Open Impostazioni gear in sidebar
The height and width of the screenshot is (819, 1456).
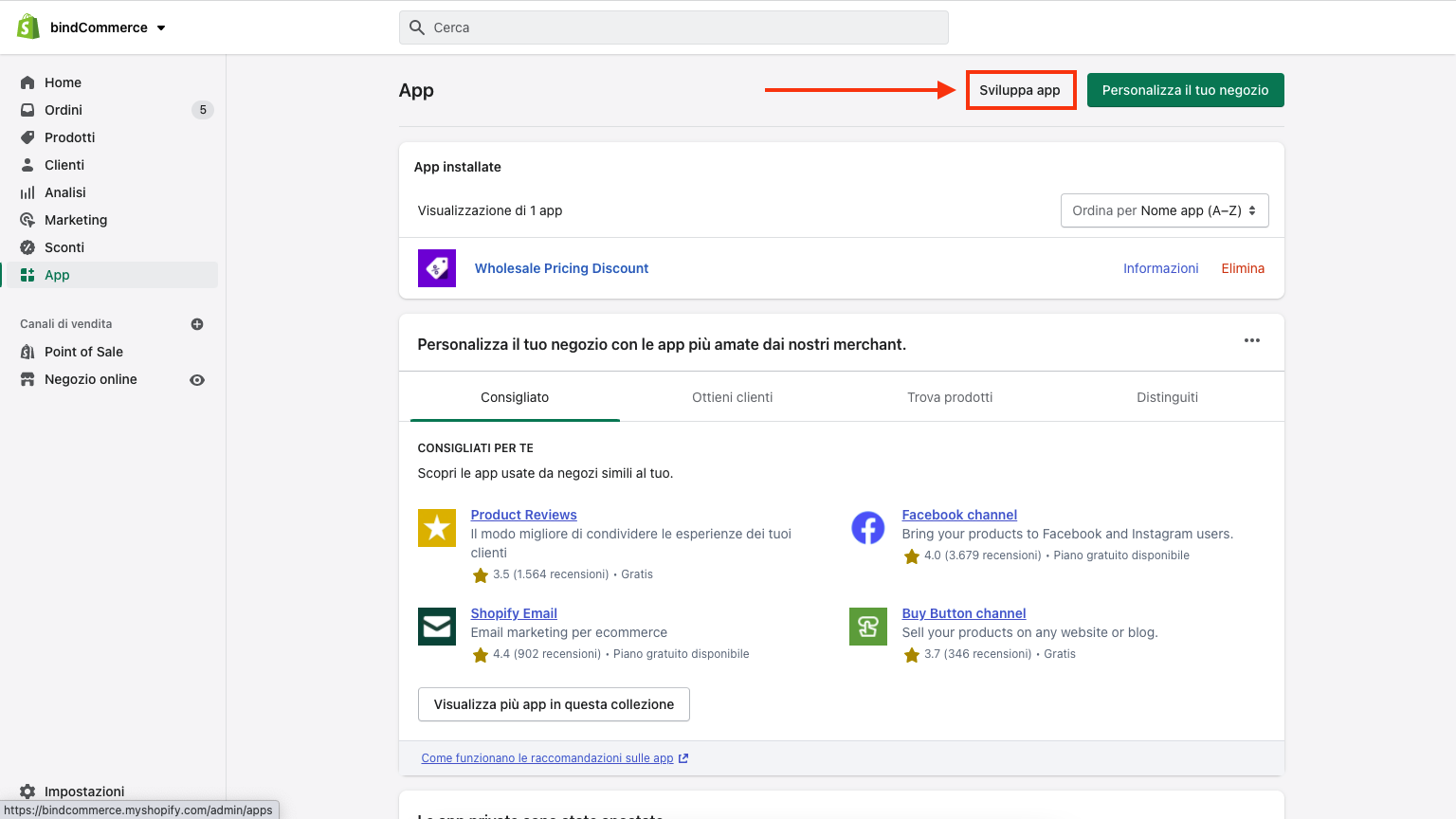tap(28, 791)
